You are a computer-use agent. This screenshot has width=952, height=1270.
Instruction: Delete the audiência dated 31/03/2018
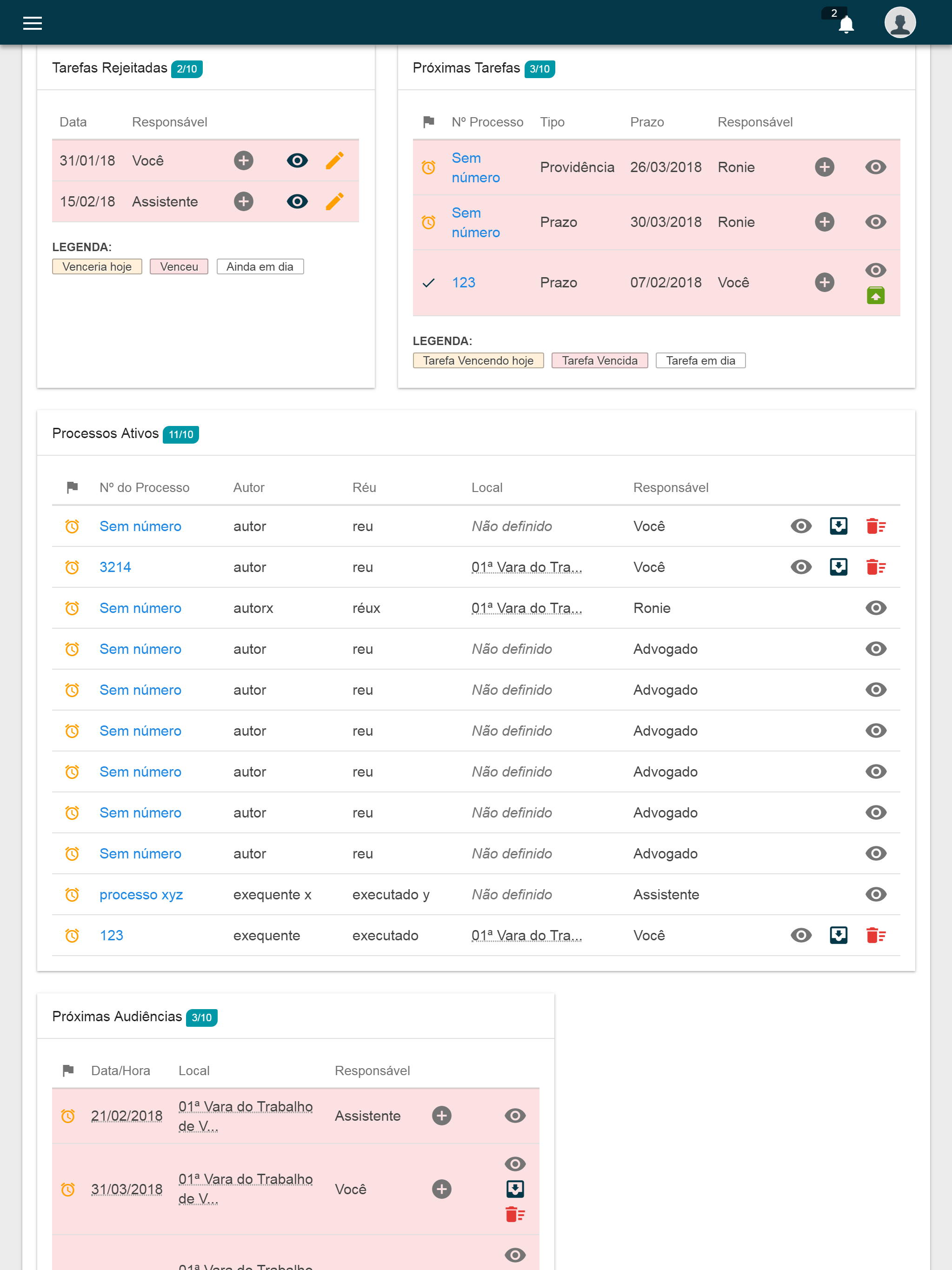coord(514,1214)
